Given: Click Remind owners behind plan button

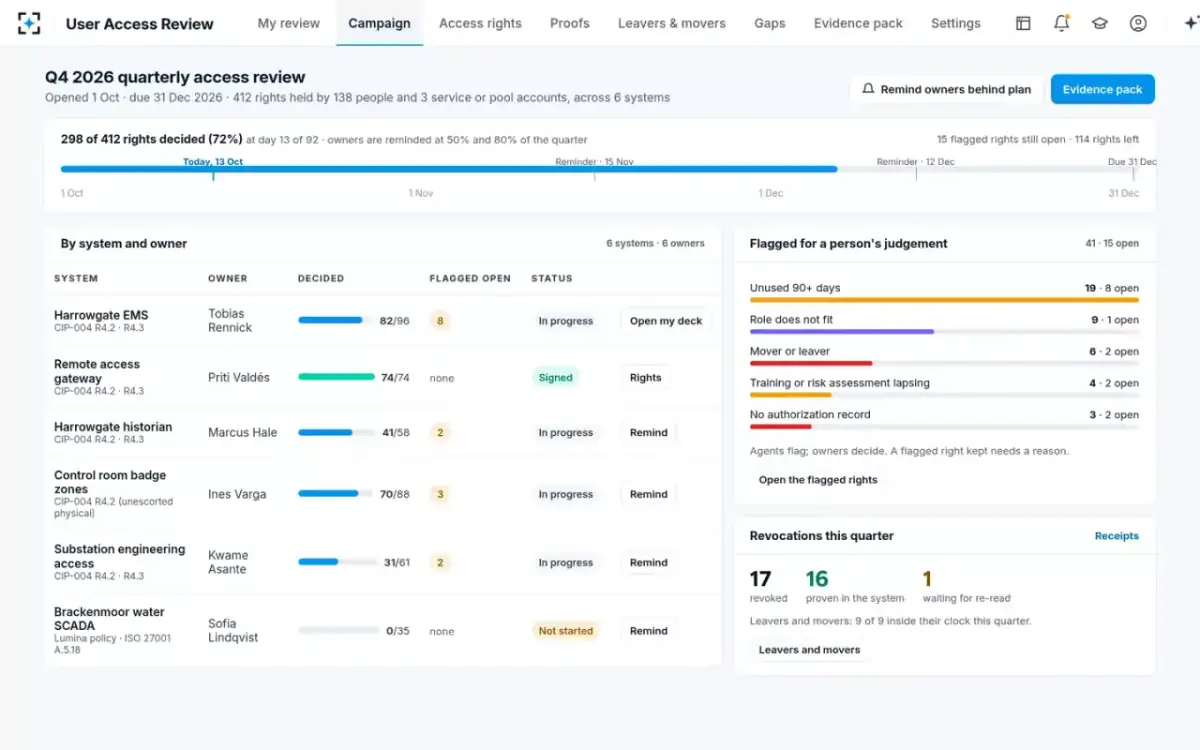Looking at the screenshot, I should coord(946,89).
